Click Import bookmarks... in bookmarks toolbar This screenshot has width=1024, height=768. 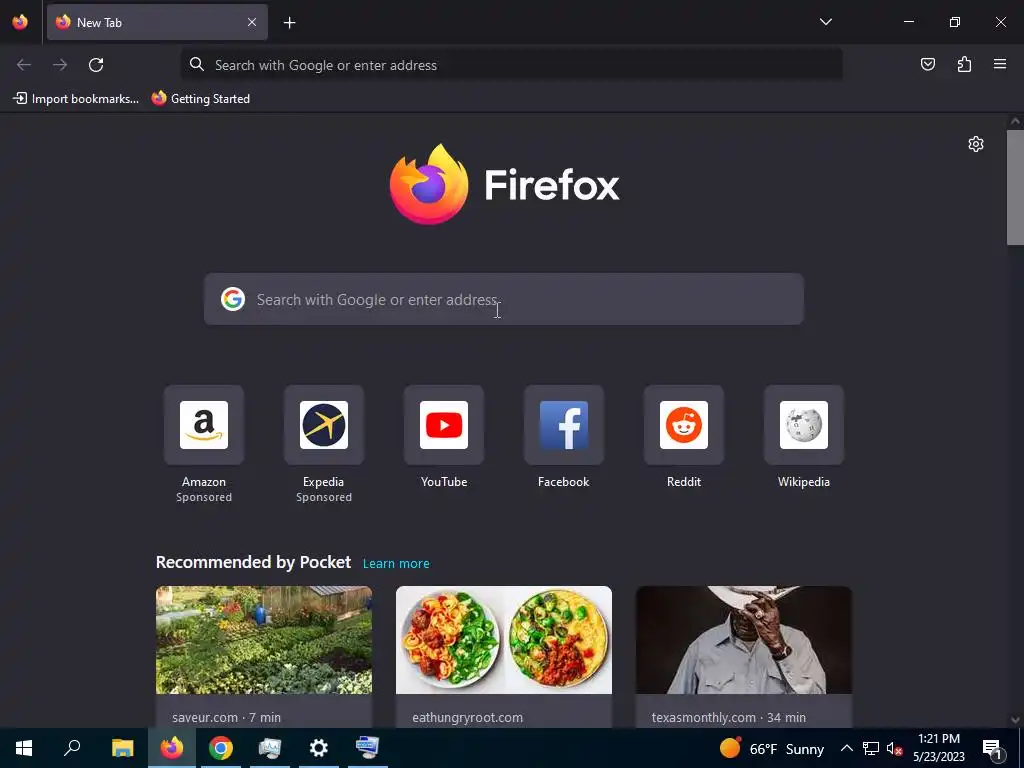(x=76, y=99)
